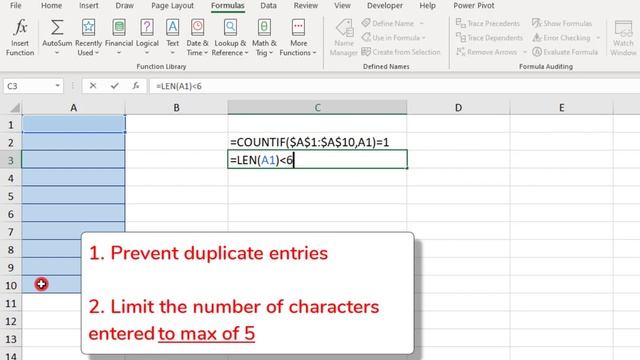Click cell B4
The height and width of the screenshot is (360, 640).
point(176,178)
